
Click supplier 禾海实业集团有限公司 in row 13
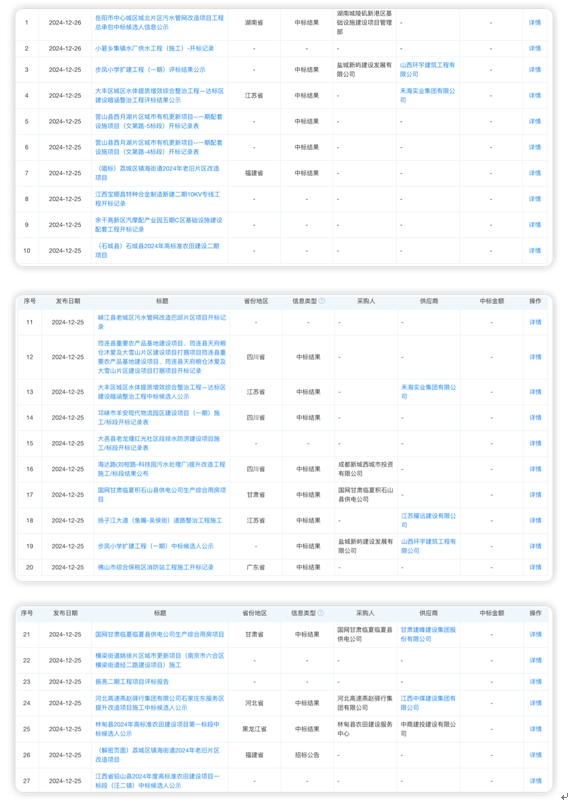coord(428,392)
